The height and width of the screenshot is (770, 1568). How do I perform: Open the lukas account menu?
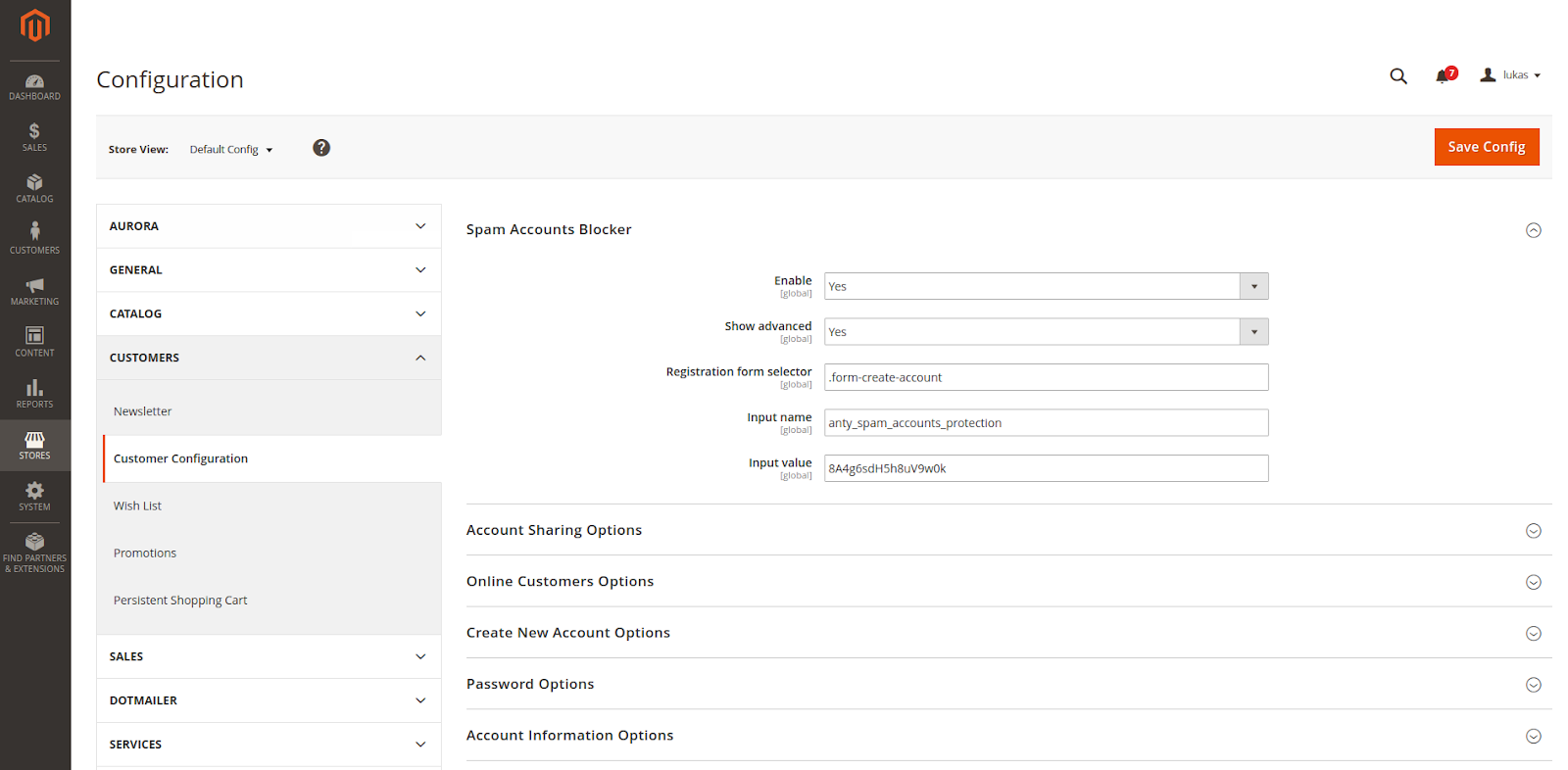(1510, 75)
